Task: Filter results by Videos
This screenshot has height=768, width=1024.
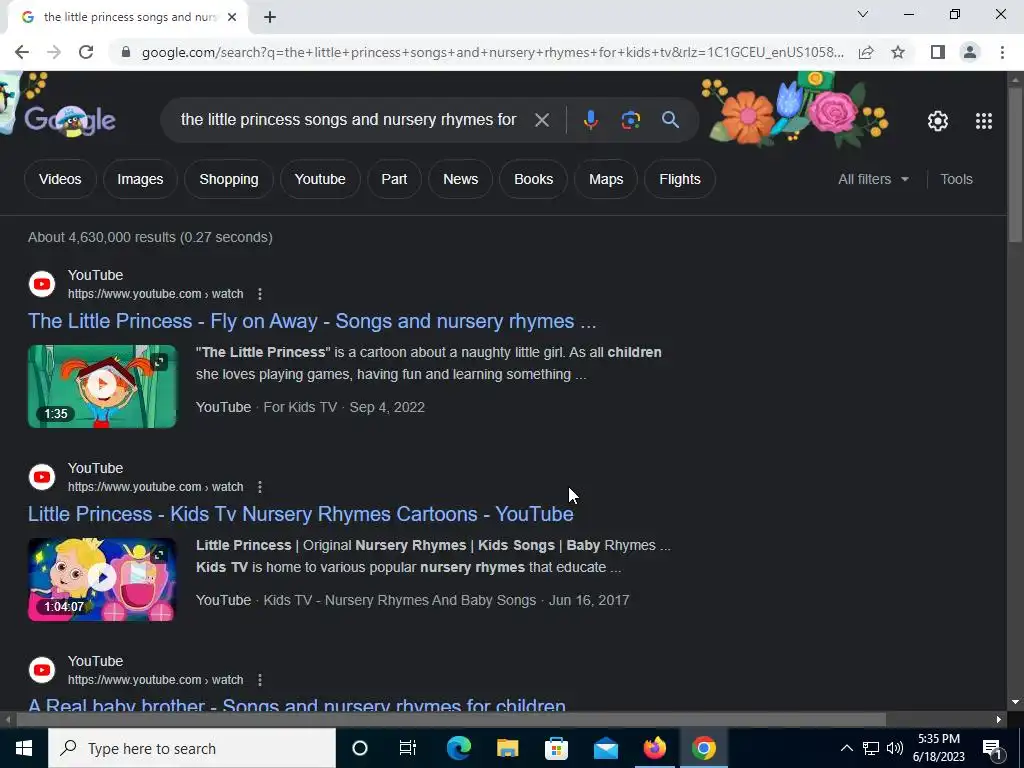Action: click(60, 179)
